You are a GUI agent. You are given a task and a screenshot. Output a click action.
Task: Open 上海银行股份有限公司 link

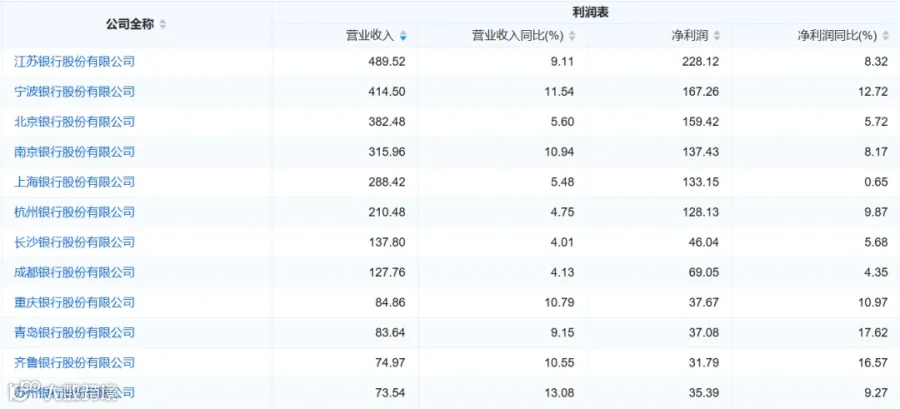(x=75, y=182)
